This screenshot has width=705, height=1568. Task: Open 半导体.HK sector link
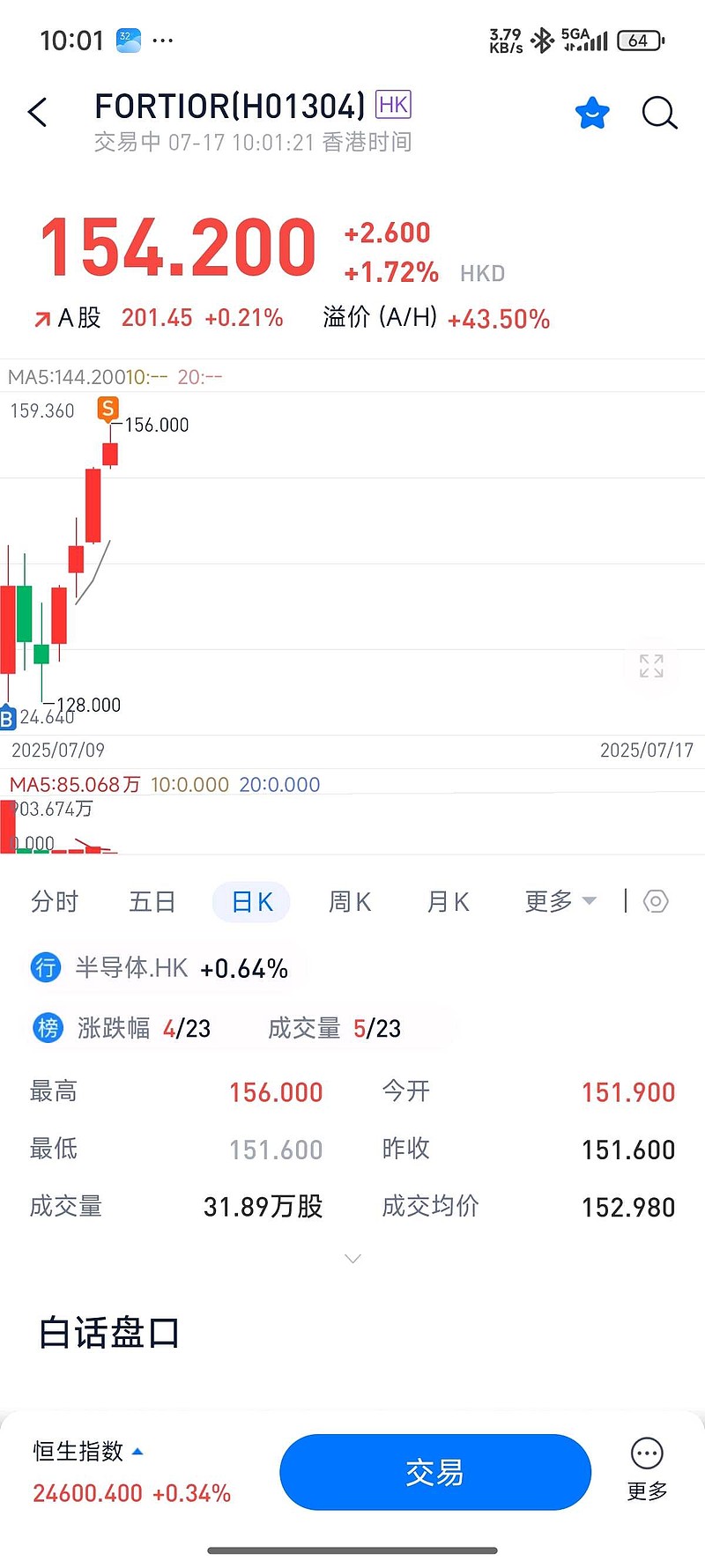[131, 968]
